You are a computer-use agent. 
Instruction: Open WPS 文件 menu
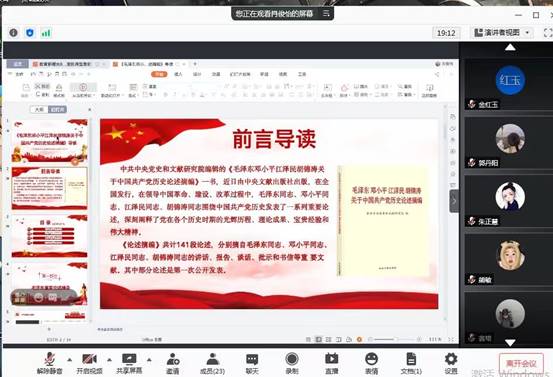[18, 74]
